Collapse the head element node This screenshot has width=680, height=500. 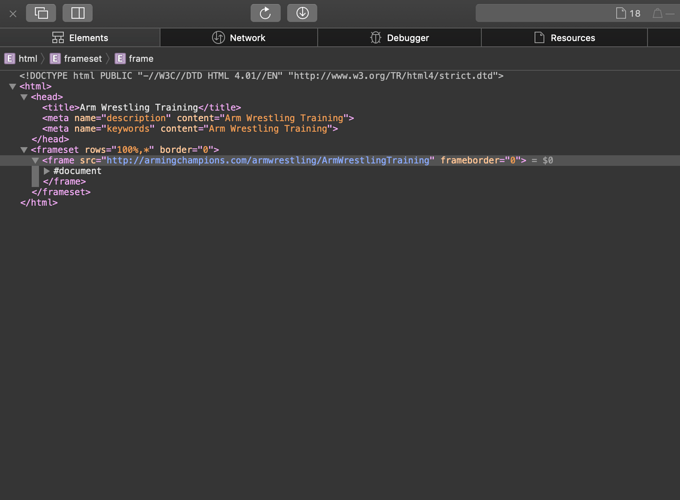(x=24, y=97)
